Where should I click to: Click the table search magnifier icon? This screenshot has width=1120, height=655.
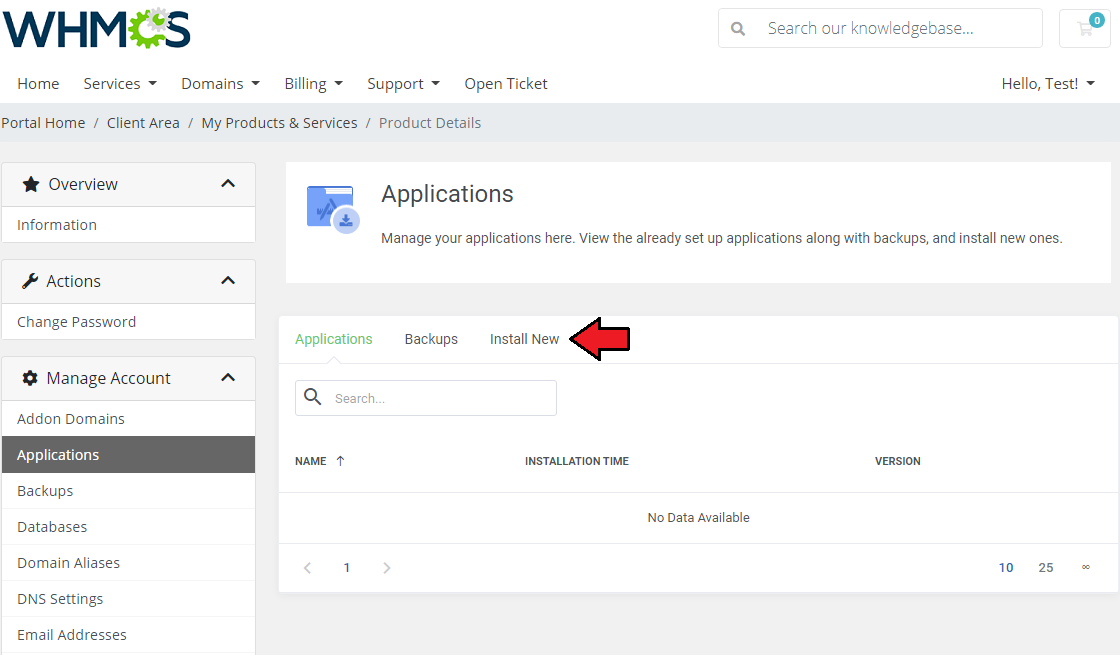(313, 396)
